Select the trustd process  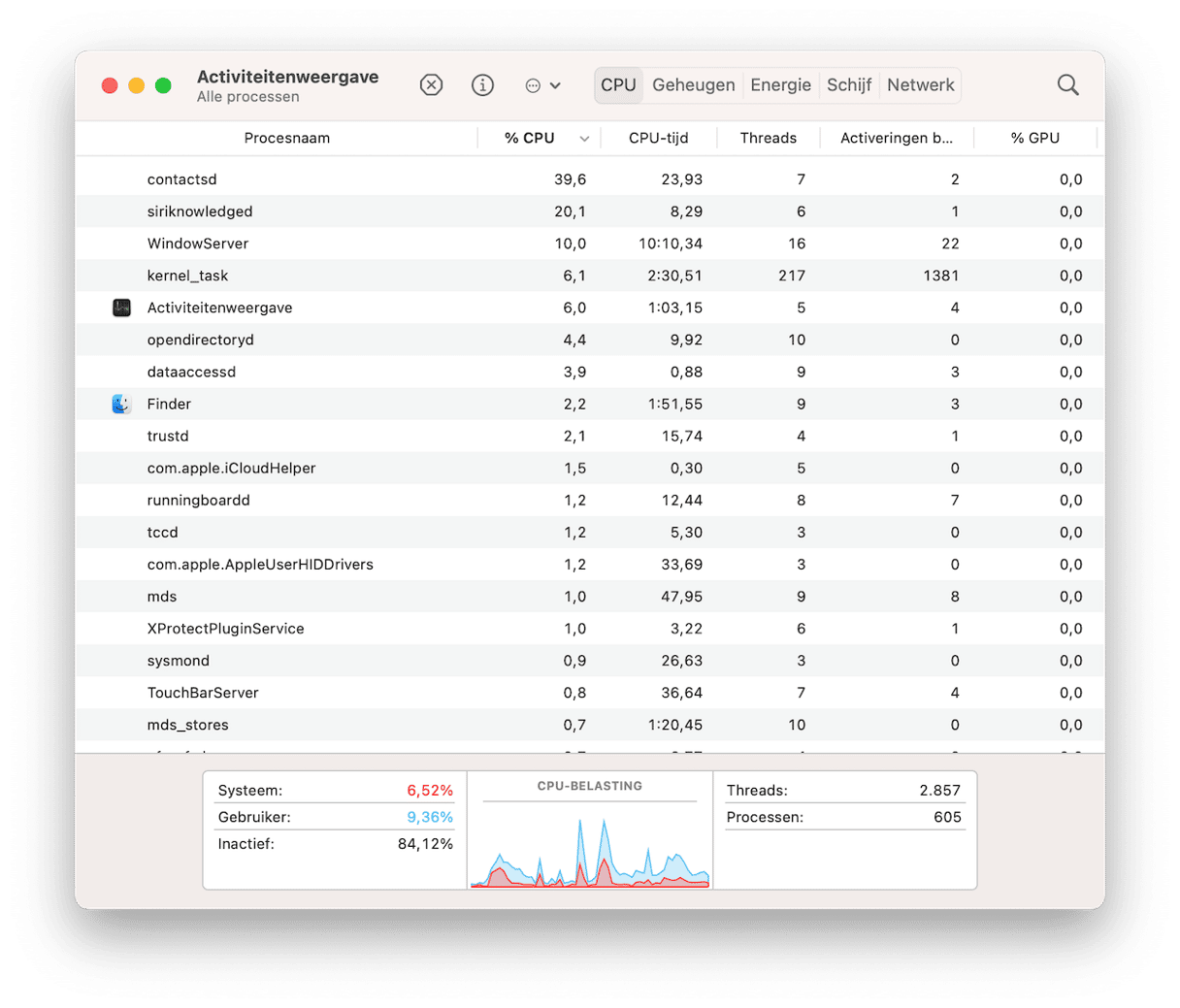pyautogui.click(x=590, y=436)
